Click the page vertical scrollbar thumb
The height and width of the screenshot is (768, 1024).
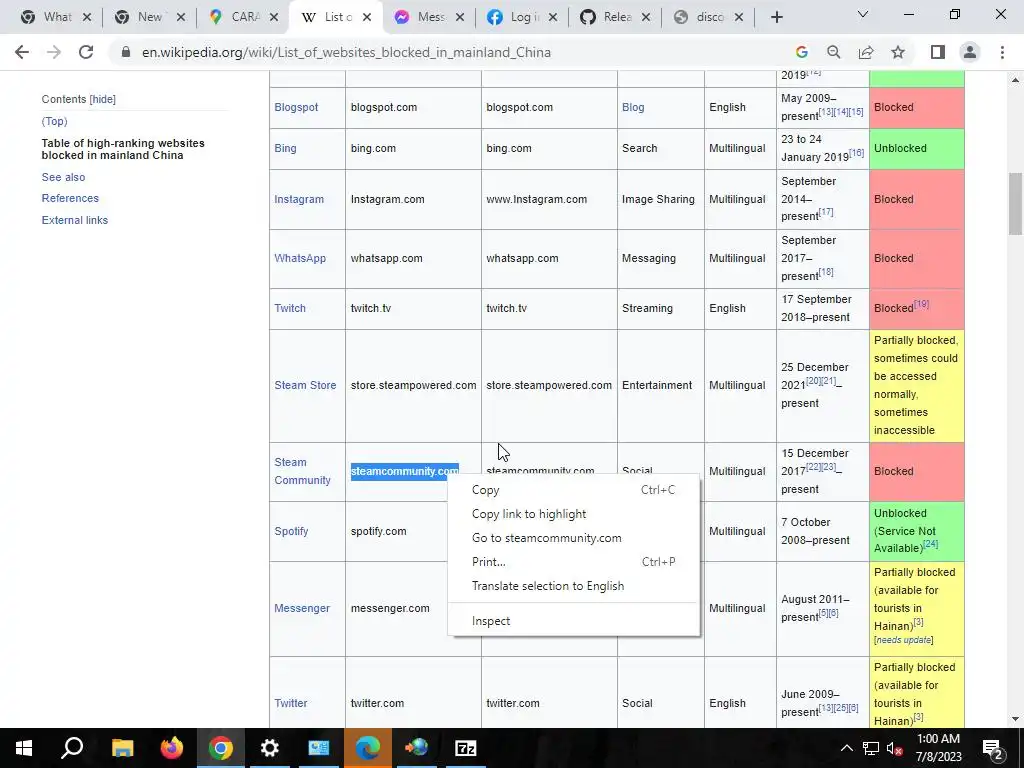click(x=1015, y=203)
